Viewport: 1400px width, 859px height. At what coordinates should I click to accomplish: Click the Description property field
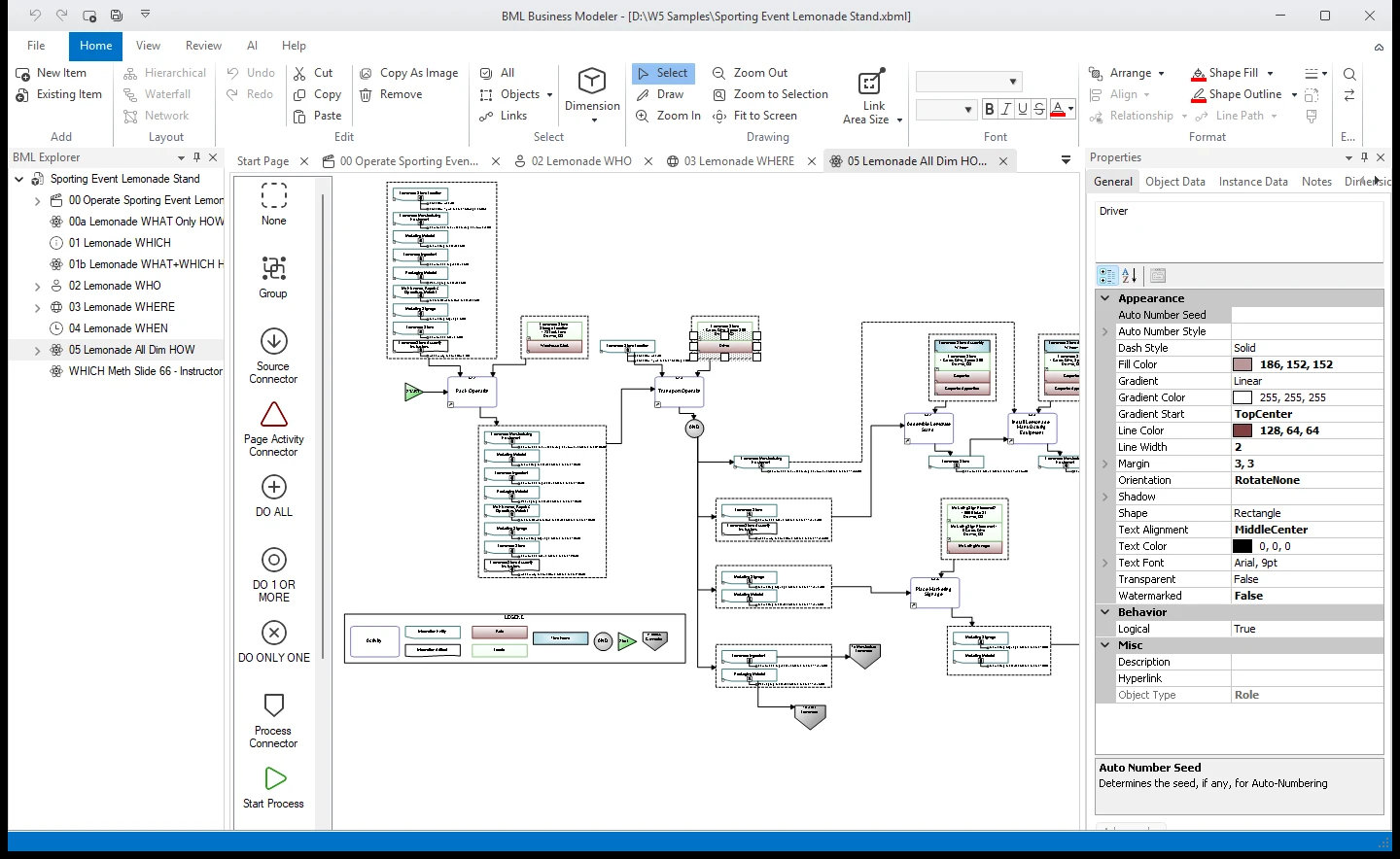1308,662
